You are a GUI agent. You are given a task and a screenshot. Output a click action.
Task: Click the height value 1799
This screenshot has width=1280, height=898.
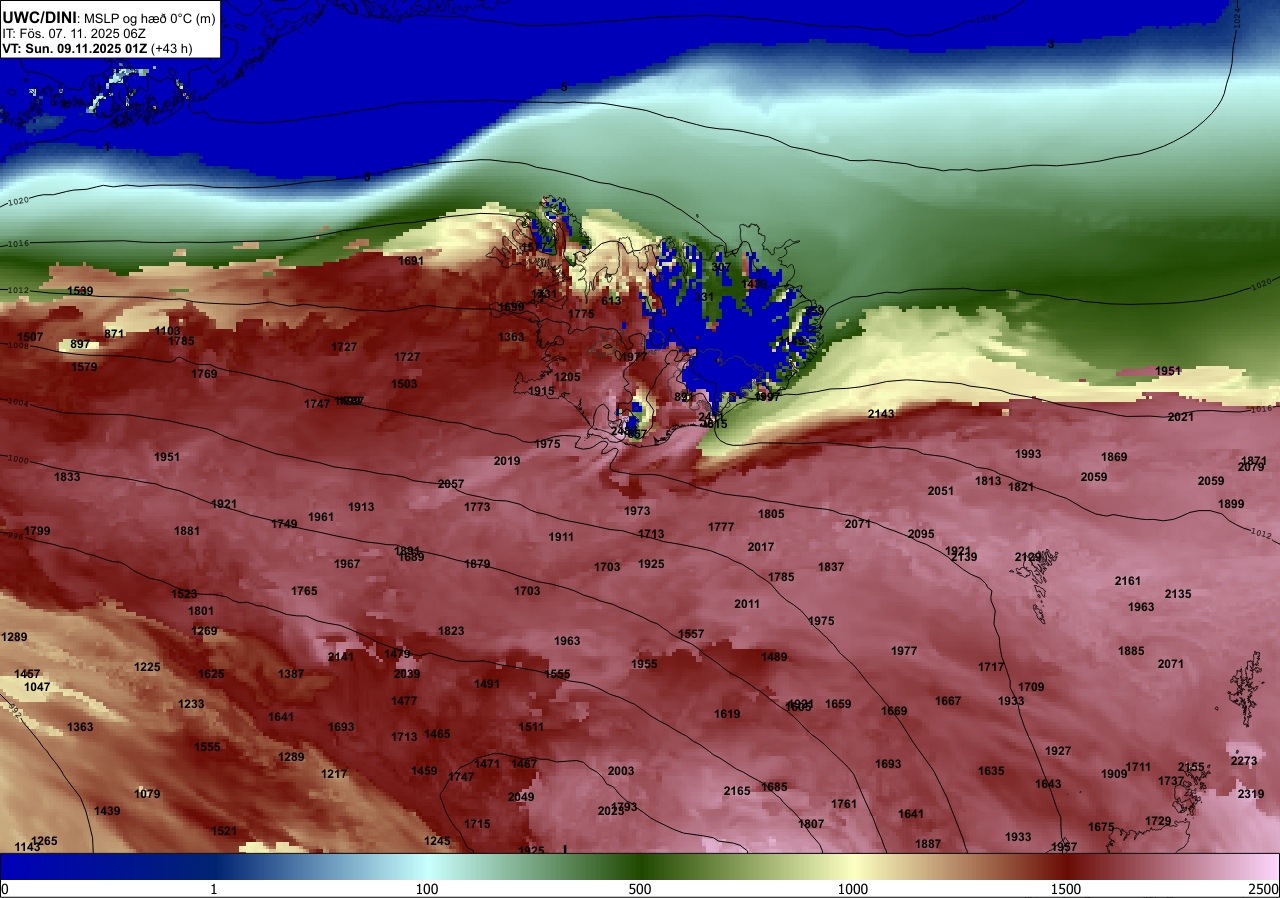(37, 531)
